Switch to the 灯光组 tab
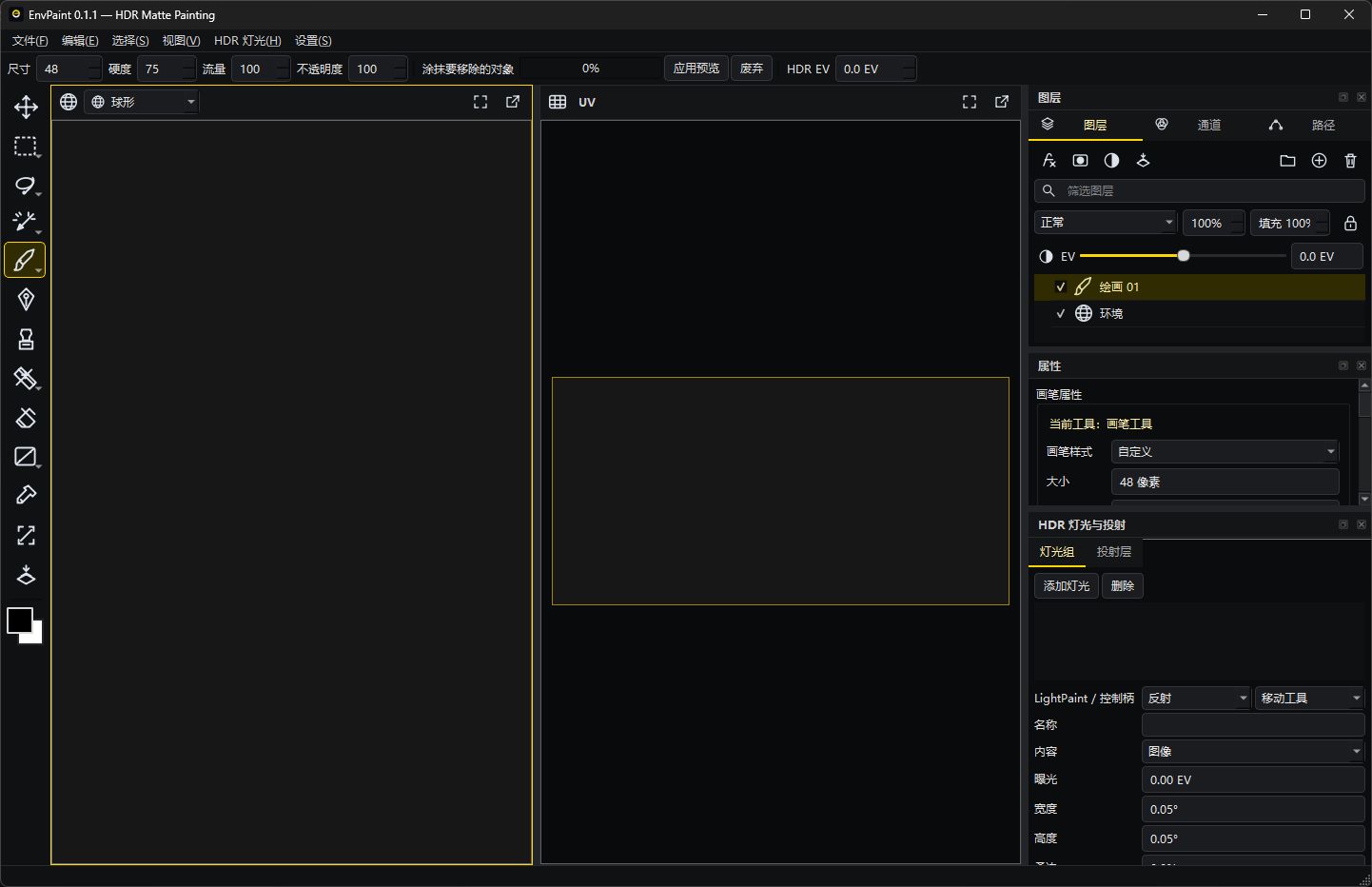The height and width of the screenshot is (887, 1372). tap(1057, 552)
